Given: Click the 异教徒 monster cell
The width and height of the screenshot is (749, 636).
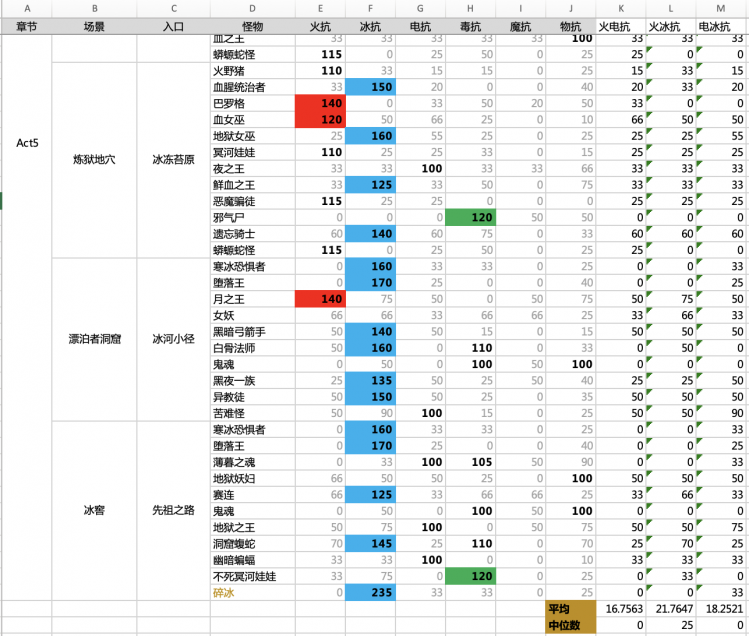Looking at the screenshot, I should (x=252, y=397).
